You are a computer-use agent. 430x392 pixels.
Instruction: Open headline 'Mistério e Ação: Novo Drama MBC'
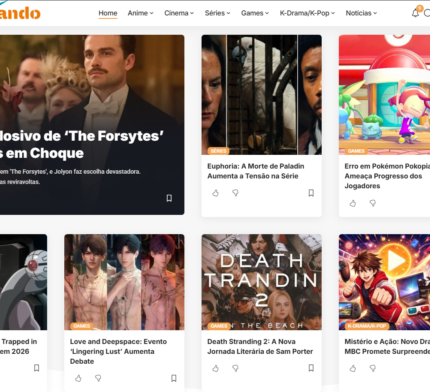(387, 346)
